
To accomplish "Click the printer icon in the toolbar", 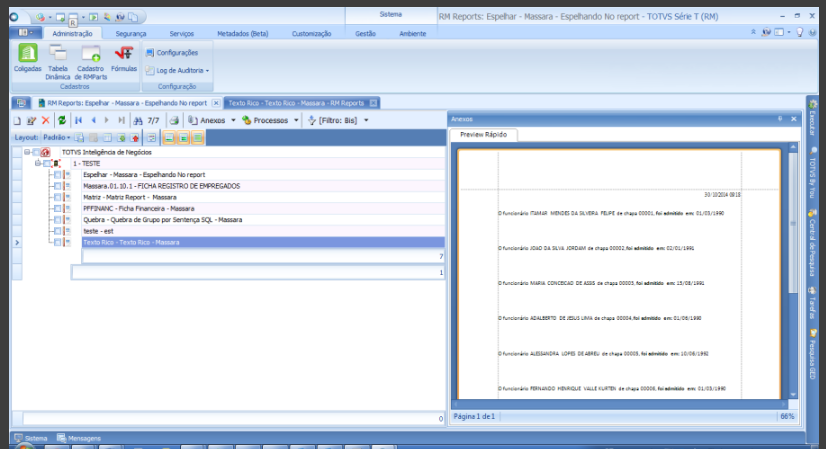I will point(174,121).
